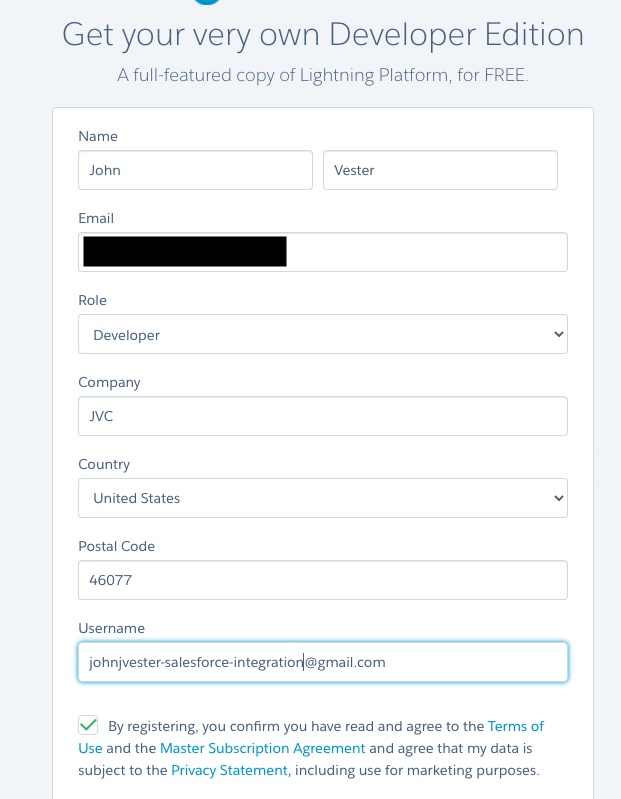
Task: Open the Terms of Use link
Action: pyautogui.click(x=515, y=726)
